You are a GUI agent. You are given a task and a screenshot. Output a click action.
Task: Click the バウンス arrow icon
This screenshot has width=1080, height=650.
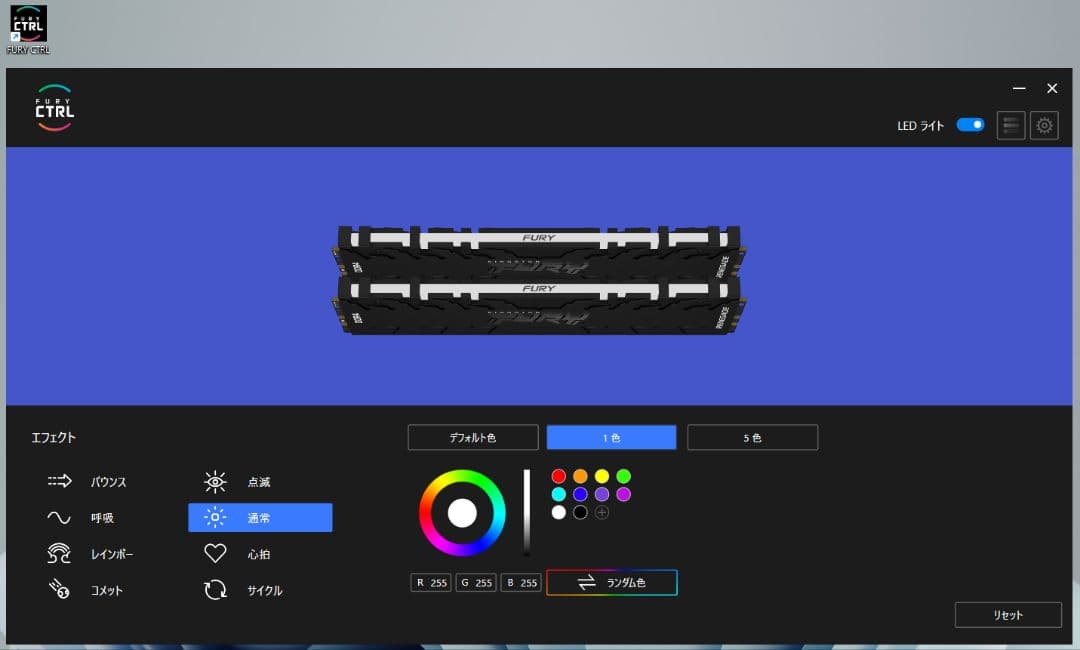coord(59,481)
